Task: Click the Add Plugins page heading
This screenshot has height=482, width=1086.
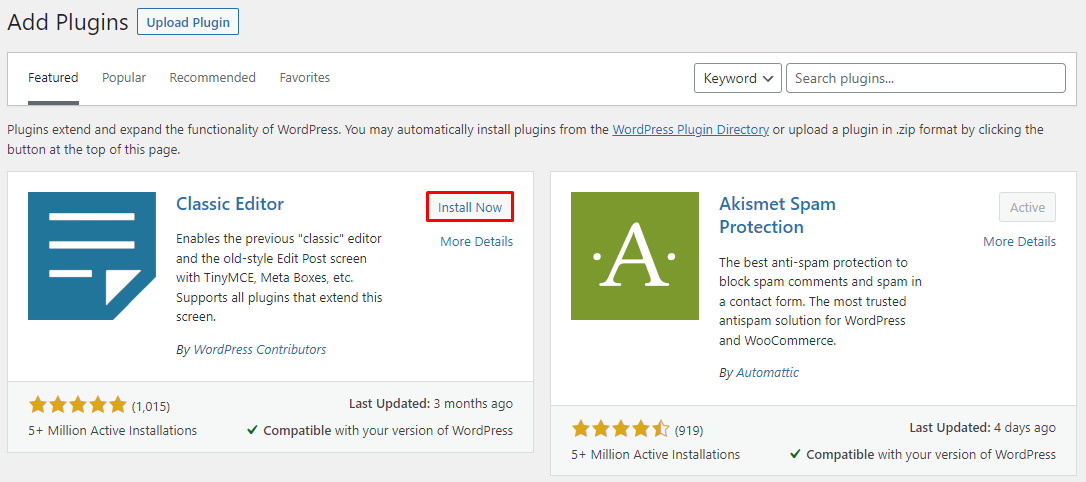Action: 68,22
